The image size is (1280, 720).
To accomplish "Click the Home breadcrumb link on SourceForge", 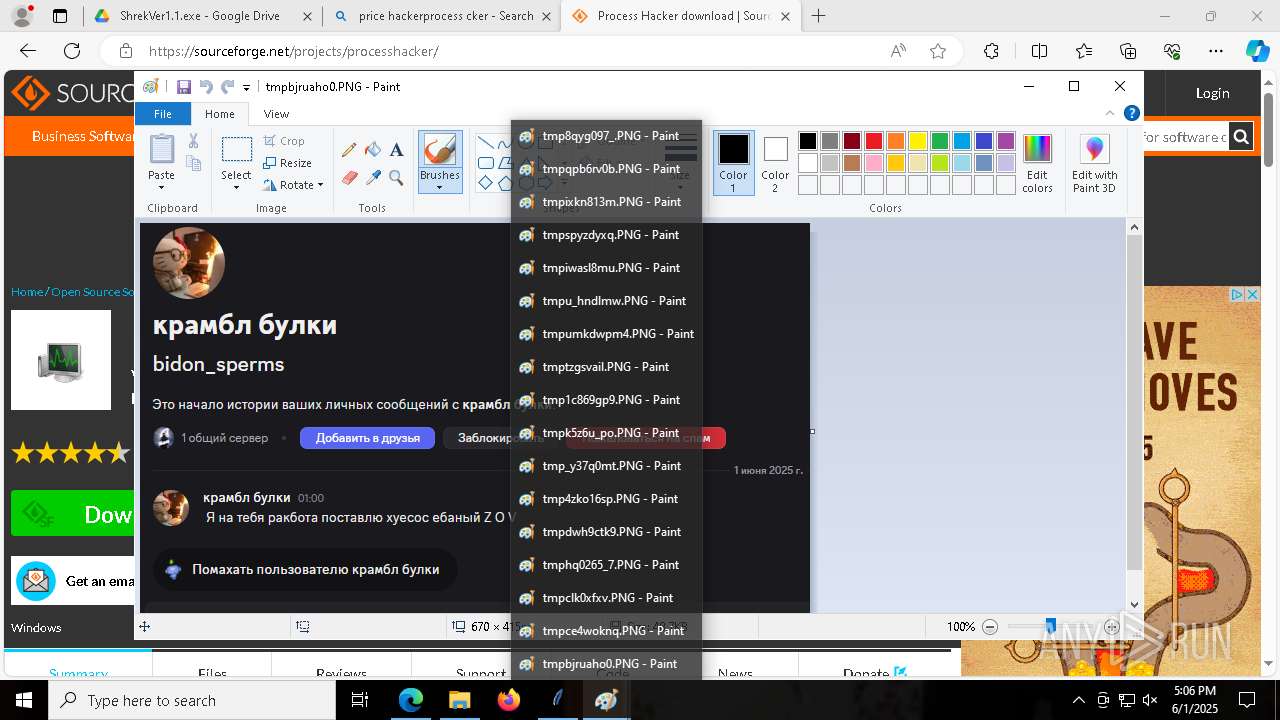I will [x=26, y=292].
